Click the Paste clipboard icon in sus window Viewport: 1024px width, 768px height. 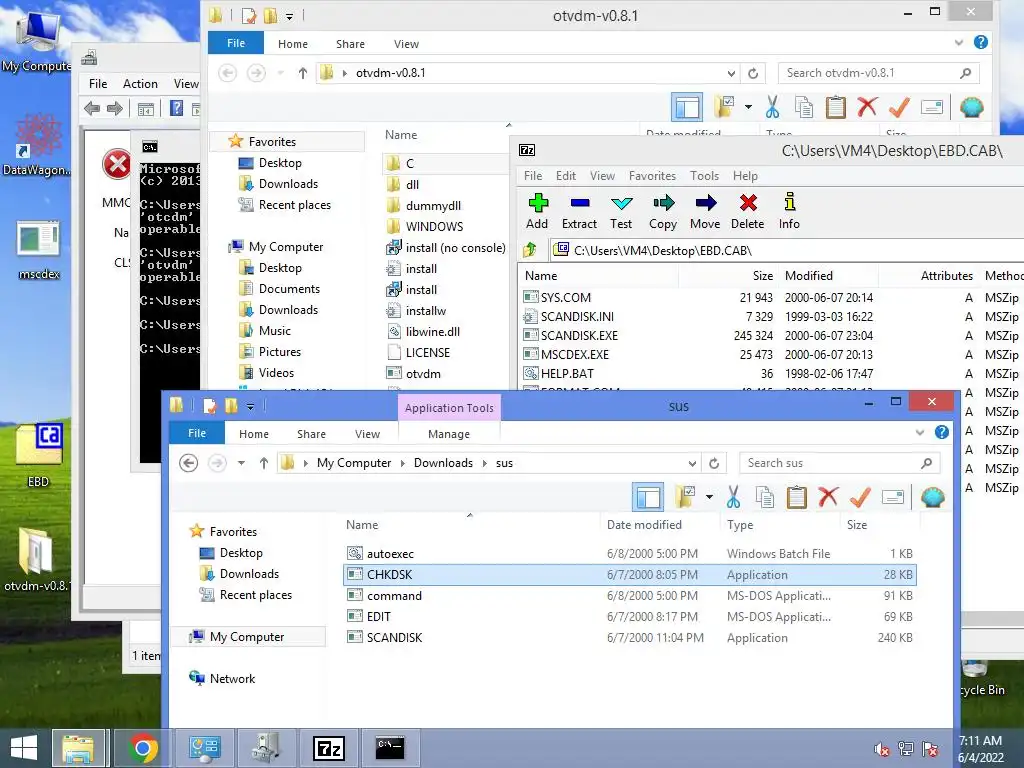(x=796, y=498)
